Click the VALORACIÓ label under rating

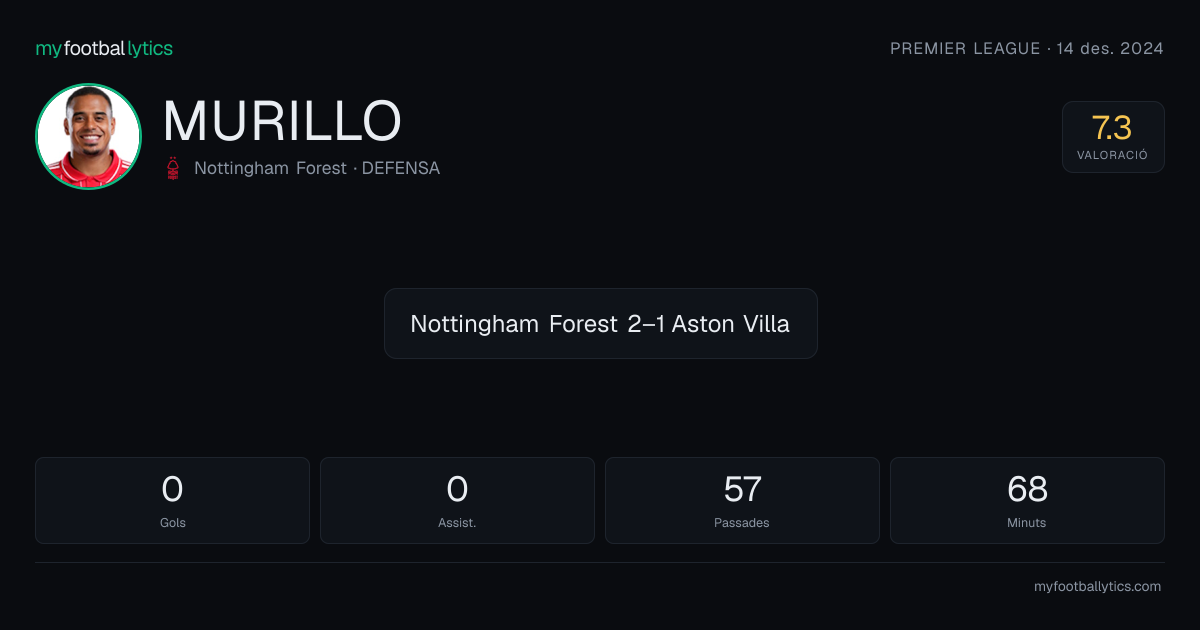1112,155
